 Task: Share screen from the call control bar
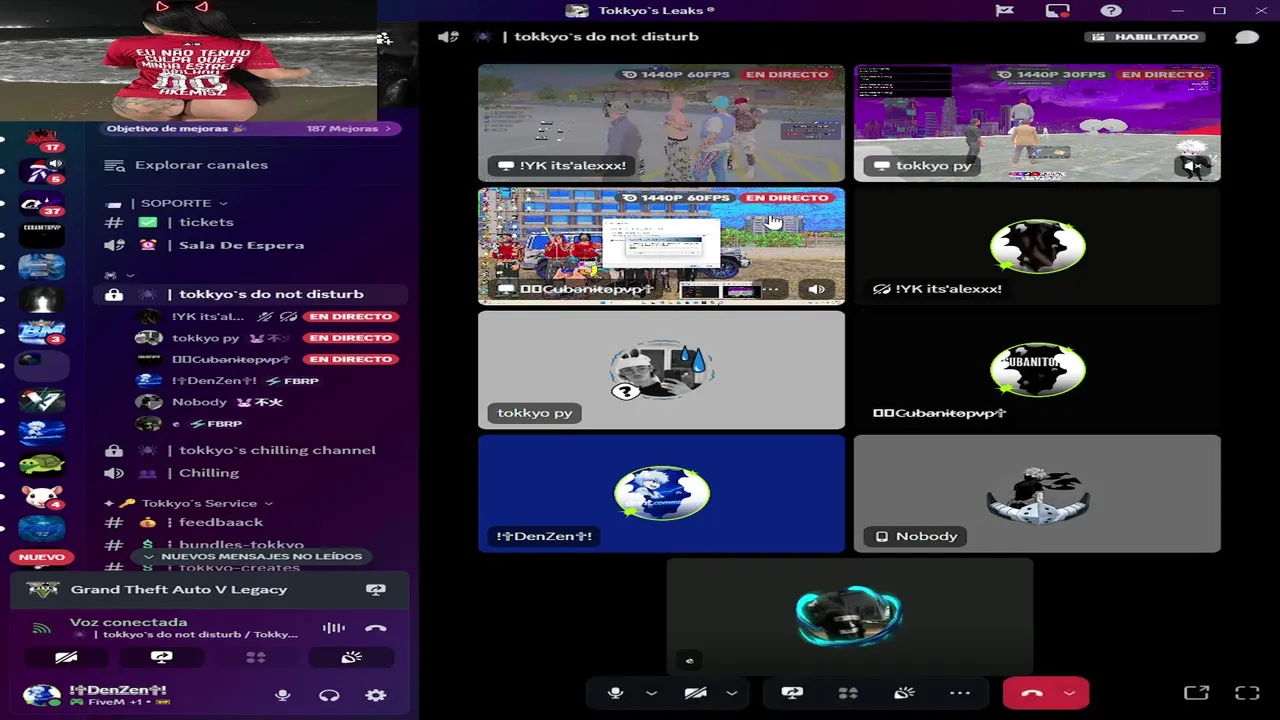[792, 693]
